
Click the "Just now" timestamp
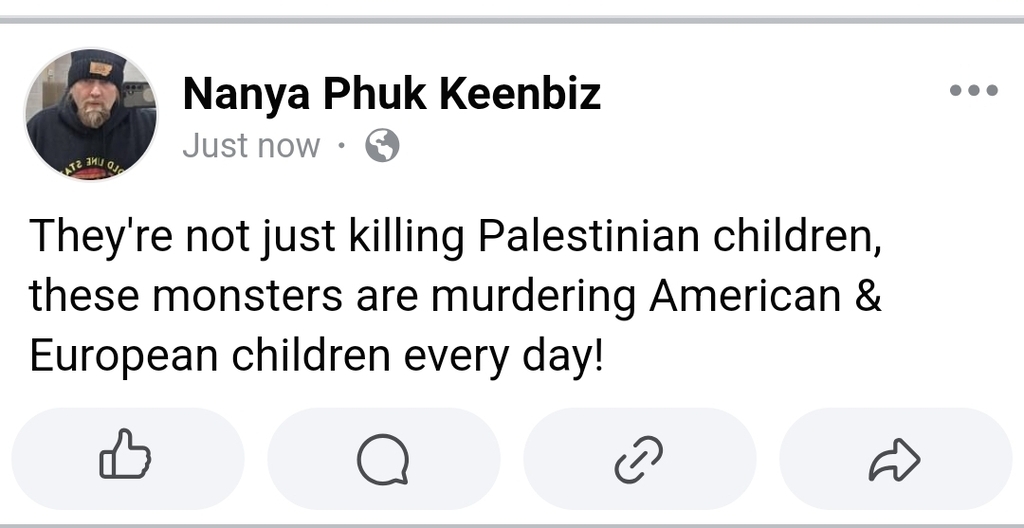click(251, 147)
